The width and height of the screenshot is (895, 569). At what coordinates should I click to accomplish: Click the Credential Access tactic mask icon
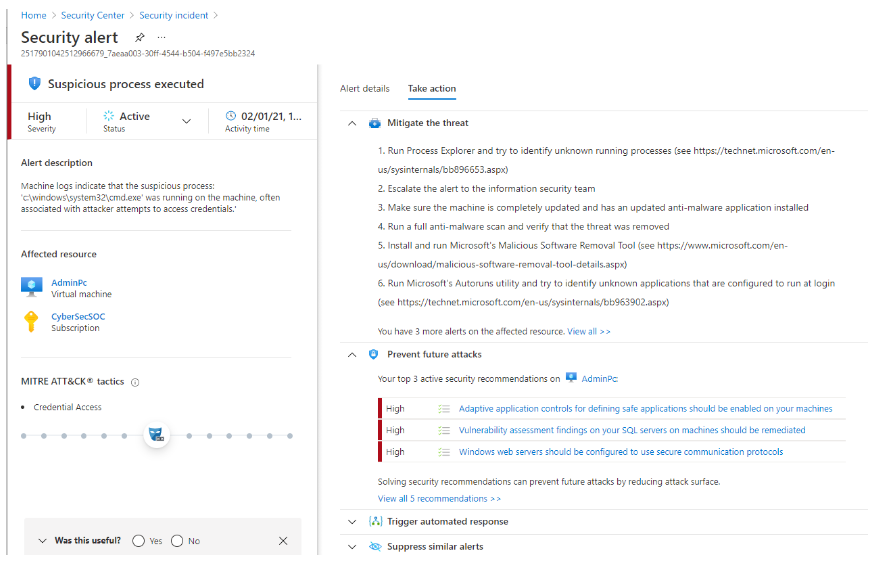tap(156, 435)
